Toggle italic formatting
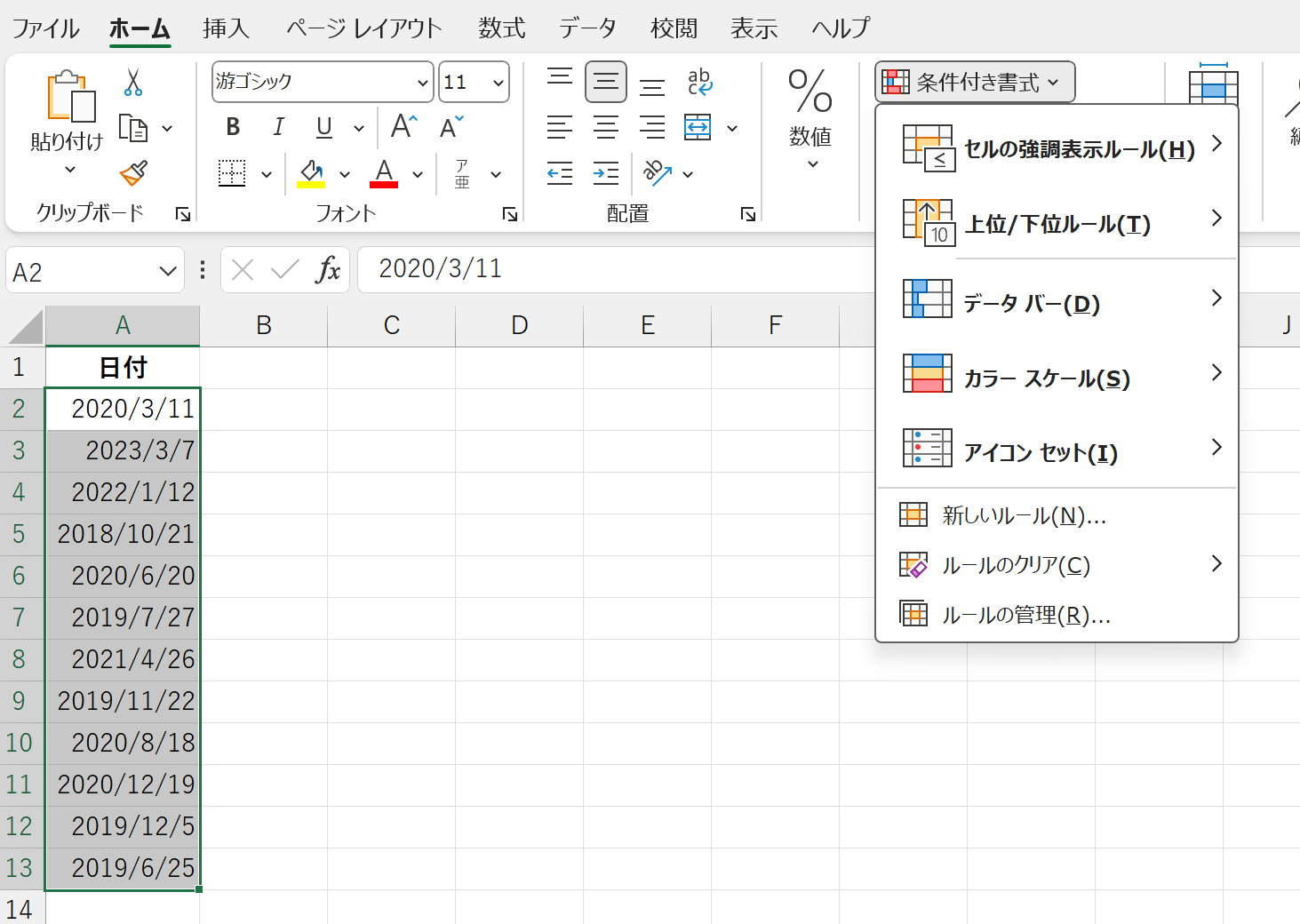The width and height of the screenshot is (1300, 924). point(278,128)
